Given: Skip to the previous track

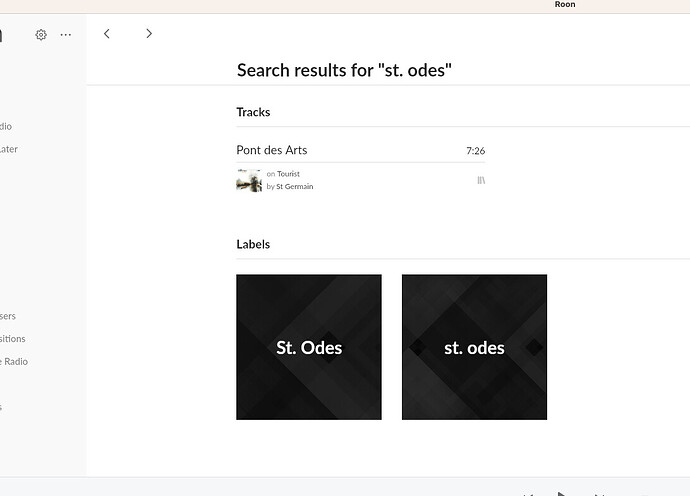Looking at the screenshot, I should tap(529, 494).
